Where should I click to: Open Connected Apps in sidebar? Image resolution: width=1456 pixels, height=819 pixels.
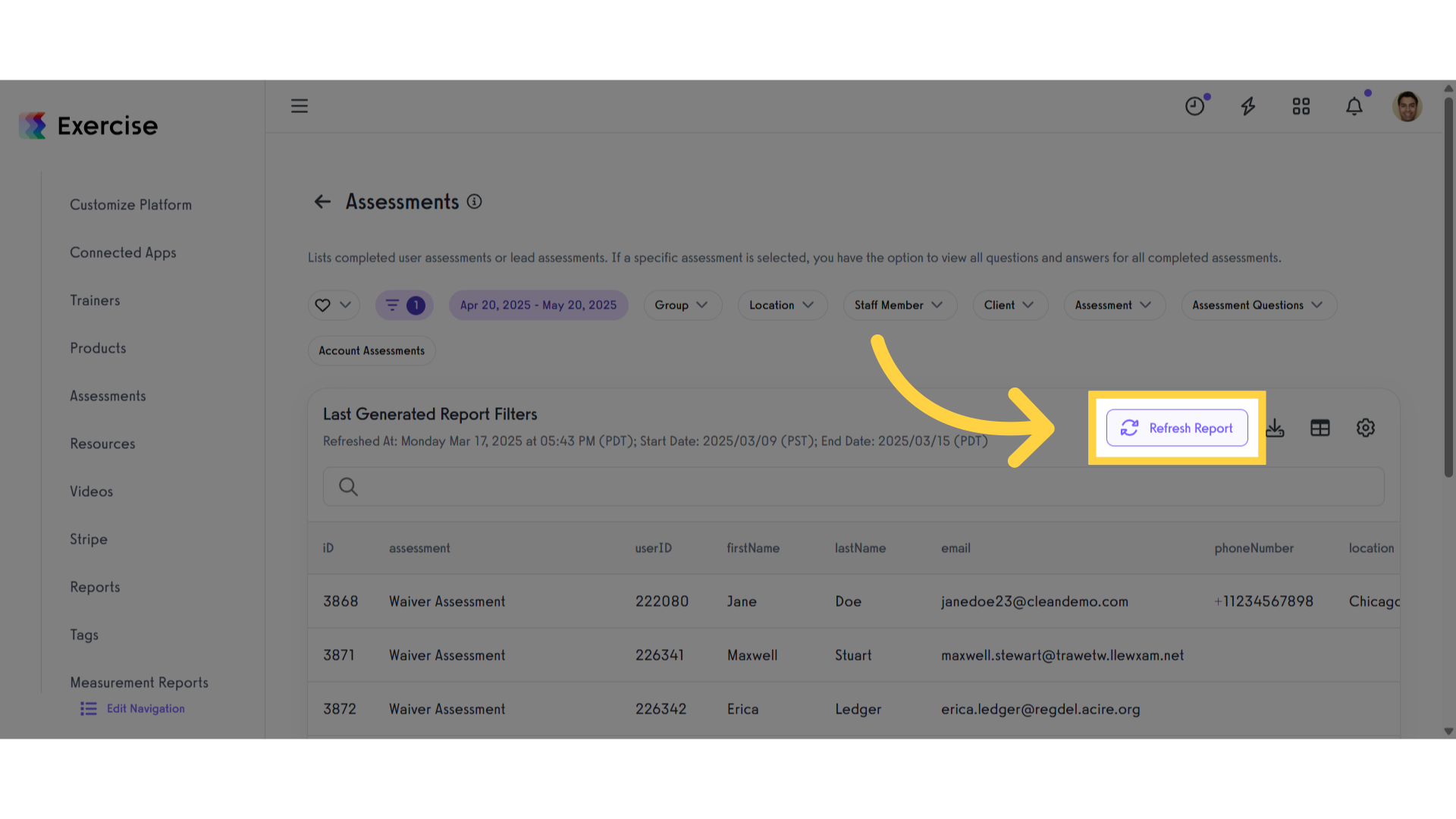[x=123, y=253]
